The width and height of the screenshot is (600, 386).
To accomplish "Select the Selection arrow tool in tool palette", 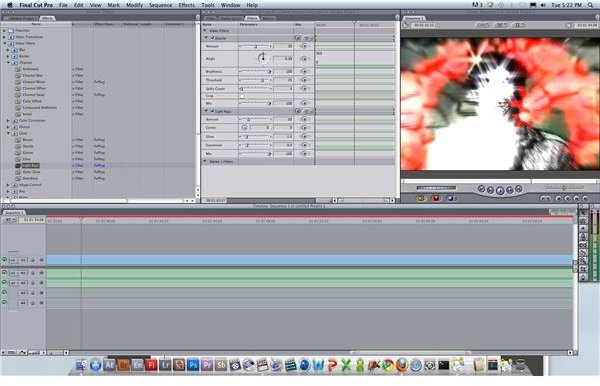I will pos(583,212).
